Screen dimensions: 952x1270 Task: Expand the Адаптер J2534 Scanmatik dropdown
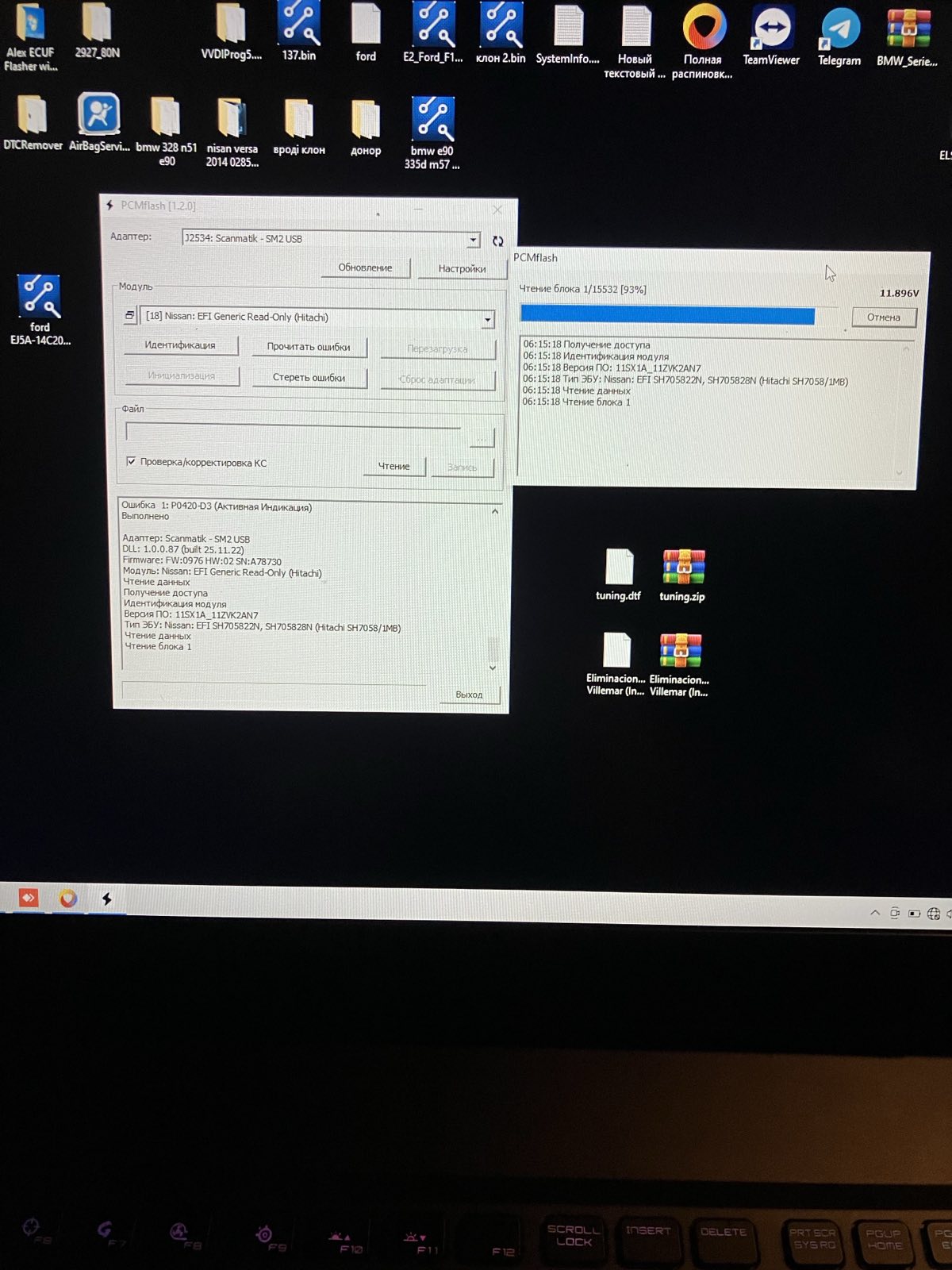tap(473, 240)
